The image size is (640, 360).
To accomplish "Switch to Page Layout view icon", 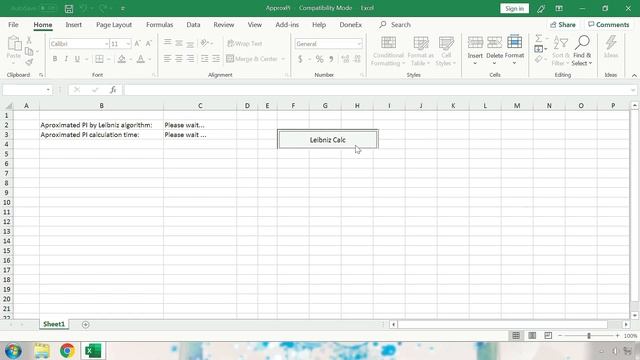I will click(532, 336).
